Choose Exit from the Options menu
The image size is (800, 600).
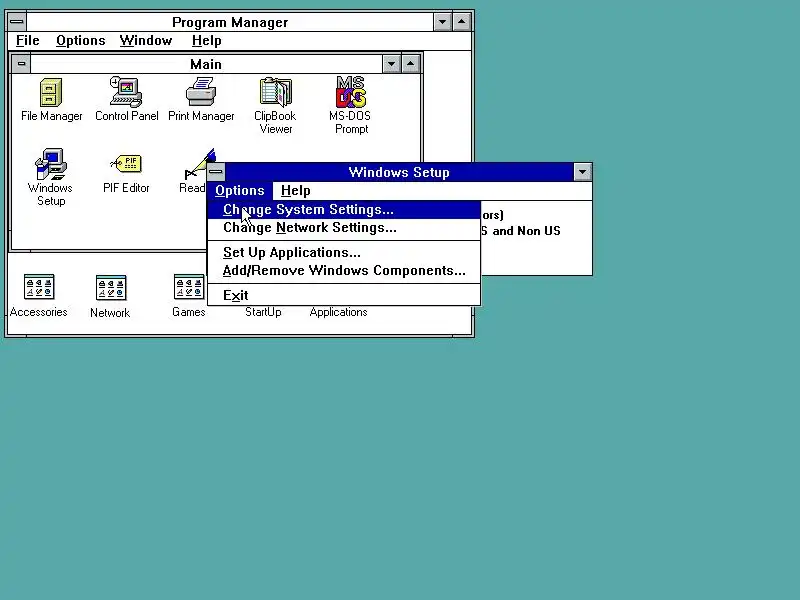344,295
